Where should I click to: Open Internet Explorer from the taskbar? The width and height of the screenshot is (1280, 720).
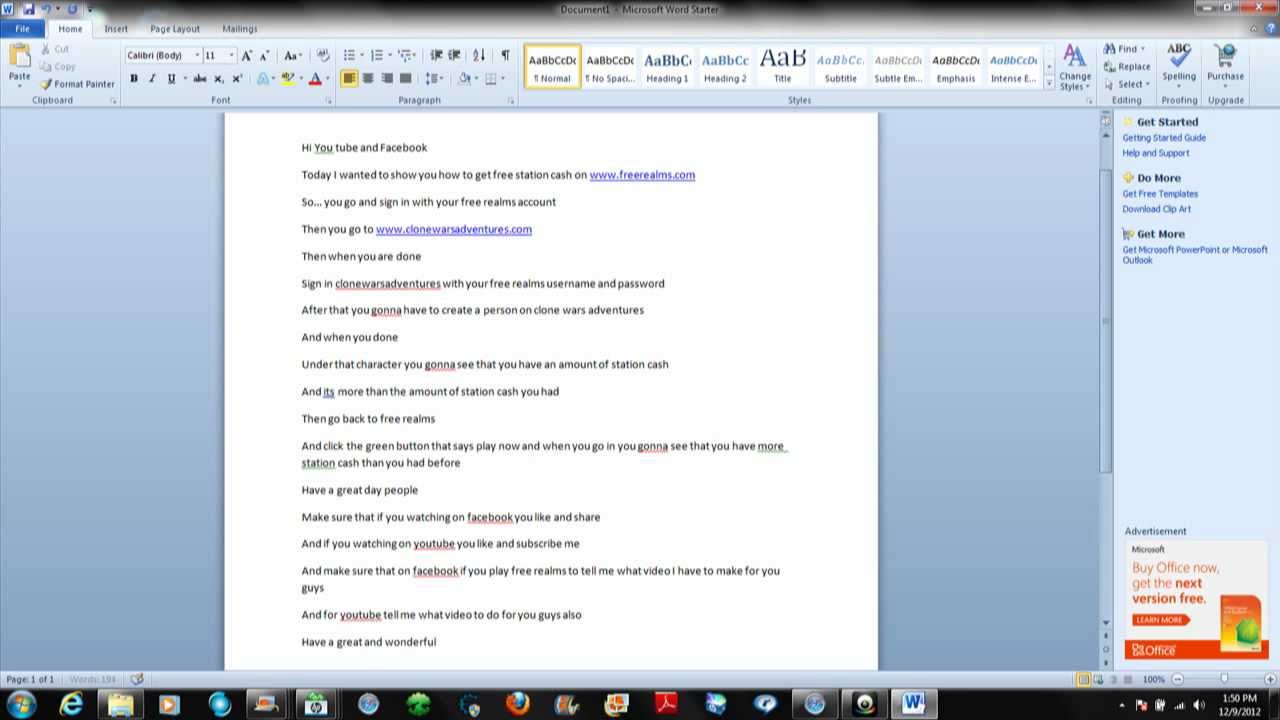point(71,704)
